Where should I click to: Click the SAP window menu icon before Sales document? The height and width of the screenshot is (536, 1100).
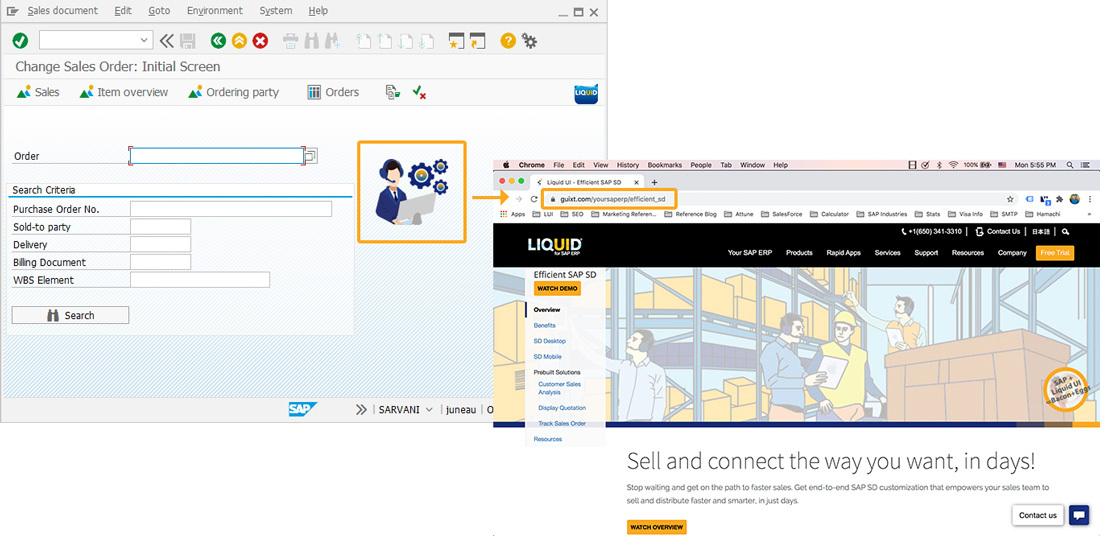(13, 11)
